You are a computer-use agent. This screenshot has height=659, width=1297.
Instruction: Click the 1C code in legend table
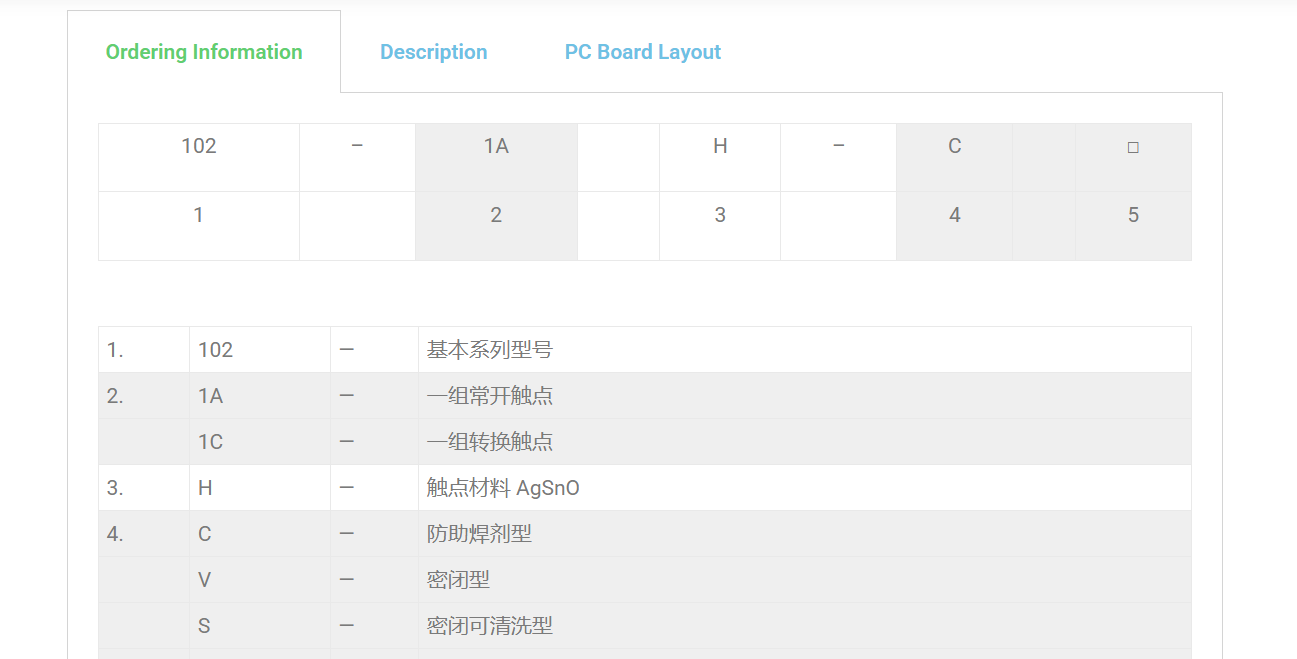click(210, 442)
